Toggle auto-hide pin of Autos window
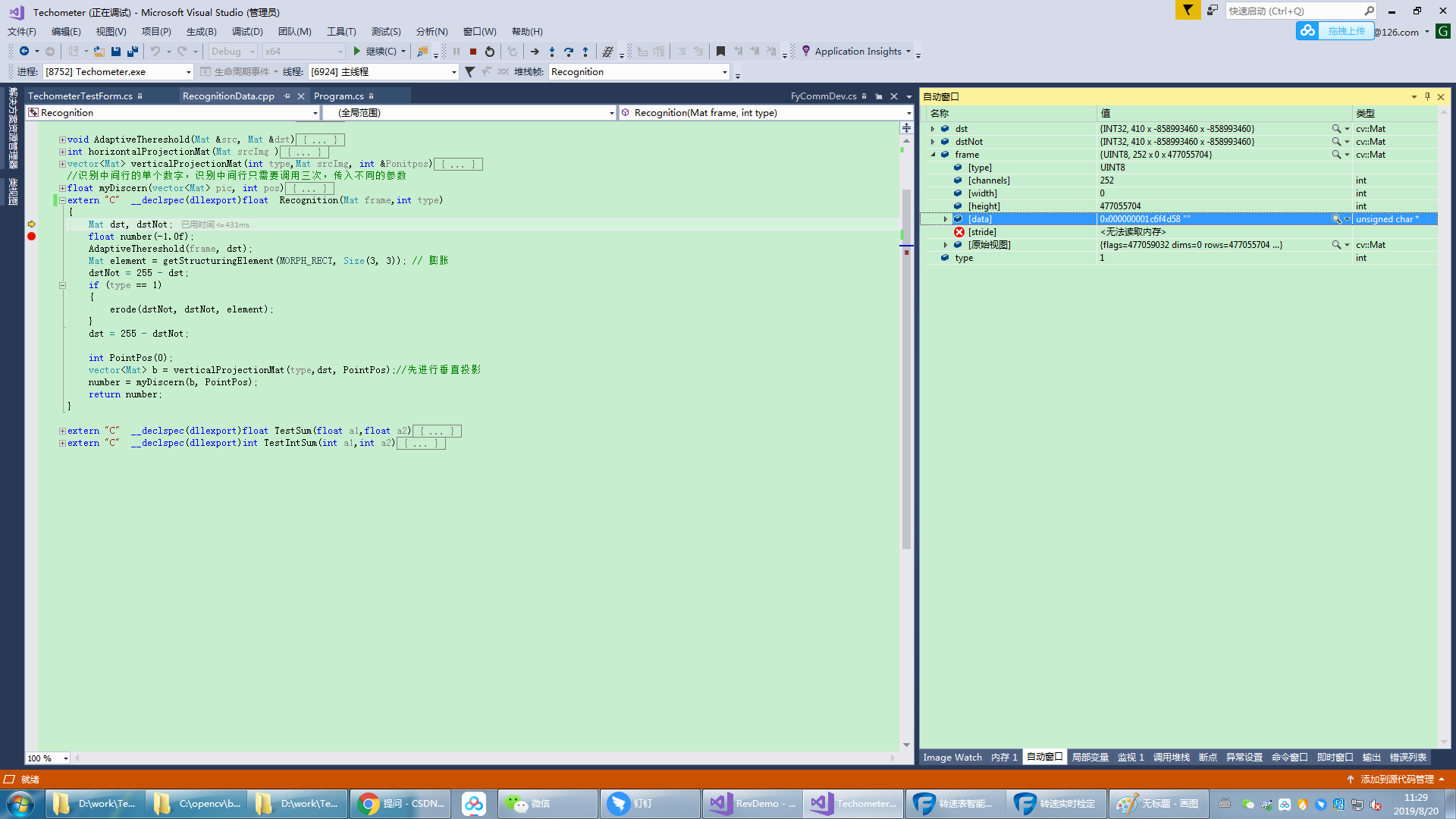 click(1427, 96)
